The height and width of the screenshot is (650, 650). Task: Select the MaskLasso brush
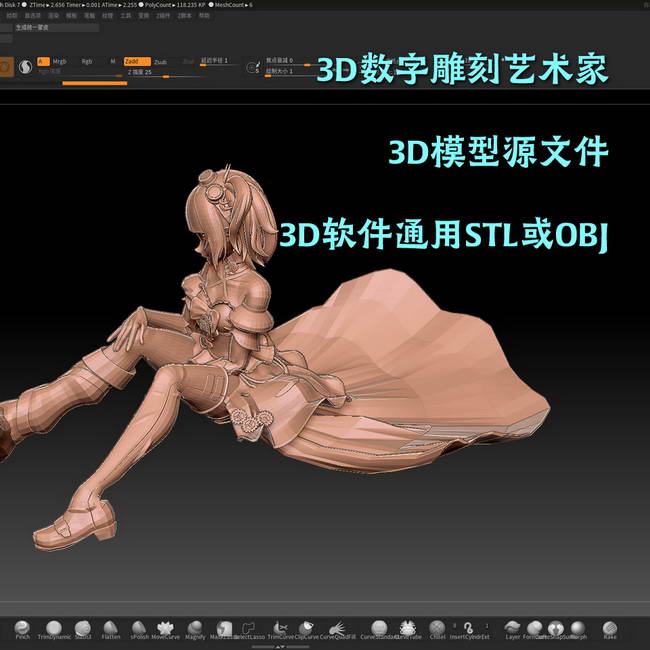[224, 629]
